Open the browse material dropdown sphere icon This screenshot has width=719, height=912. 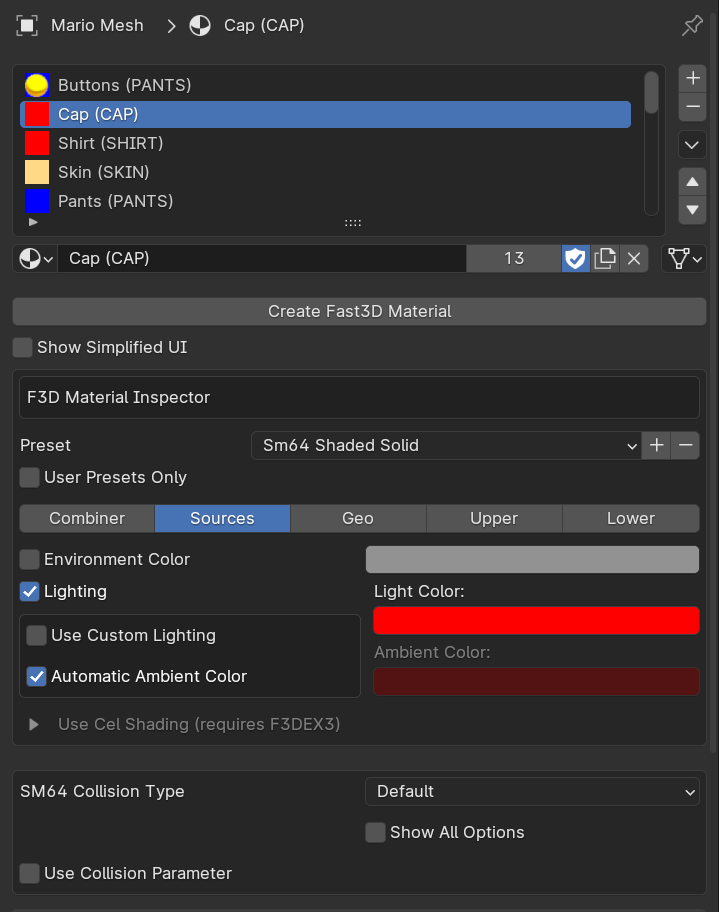35,258
